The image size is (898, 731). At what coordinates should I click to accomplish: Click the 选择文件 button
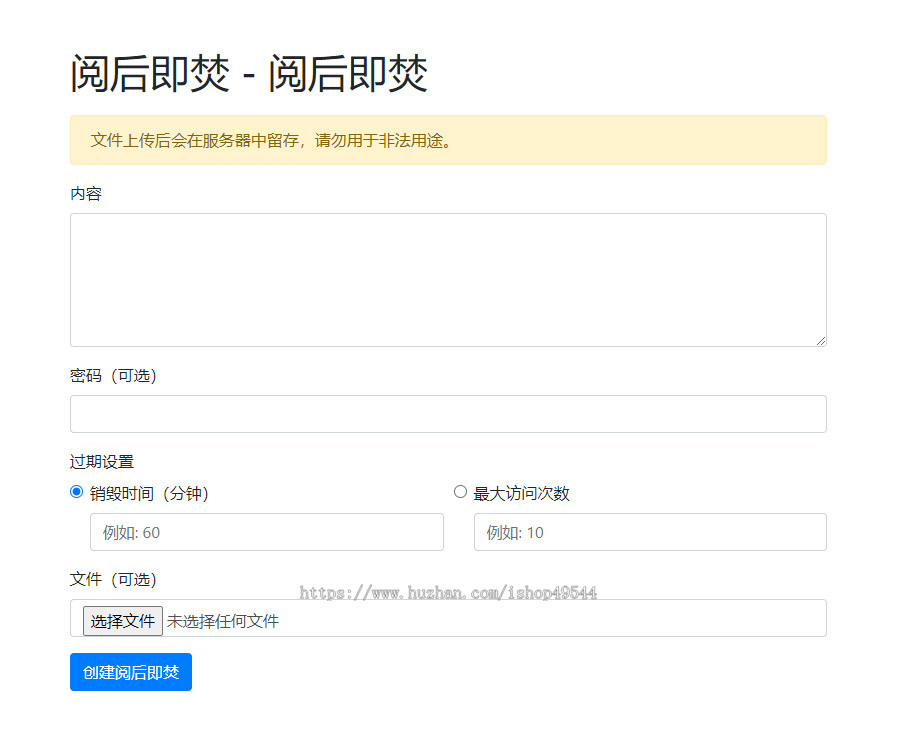coord(123,621)
